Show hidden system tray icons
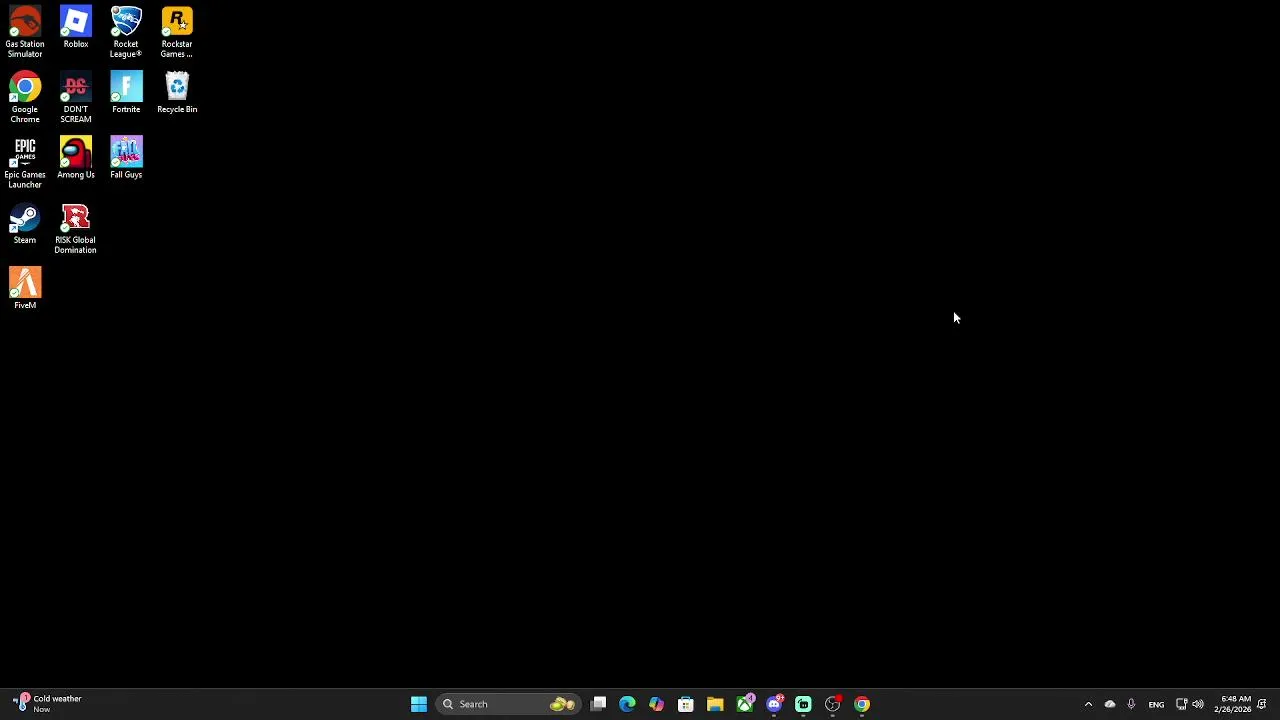The height and width of the screenshot is (720, 1280). 1089,704
